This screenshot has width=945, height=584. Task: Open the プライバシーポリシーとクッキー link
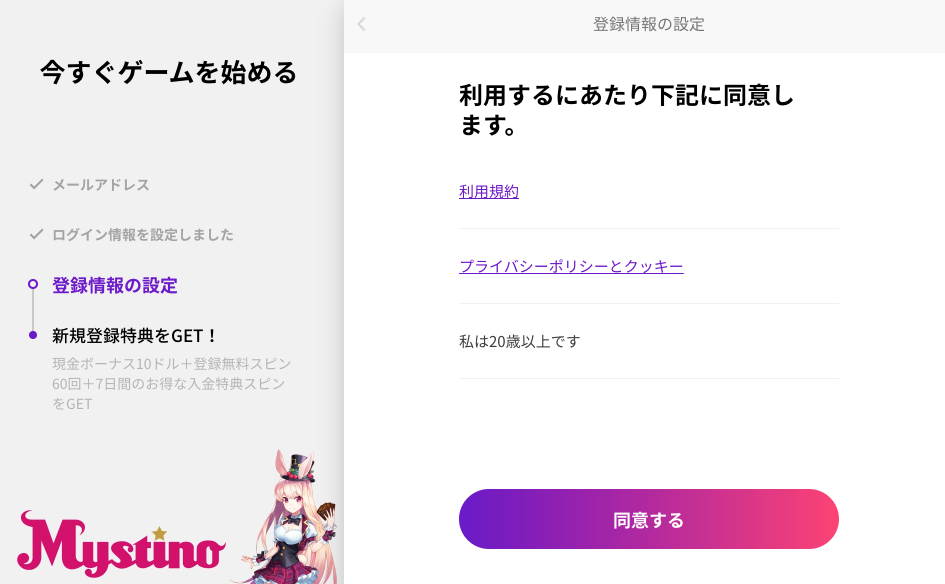pyautogui.click(x=571, y=266)
